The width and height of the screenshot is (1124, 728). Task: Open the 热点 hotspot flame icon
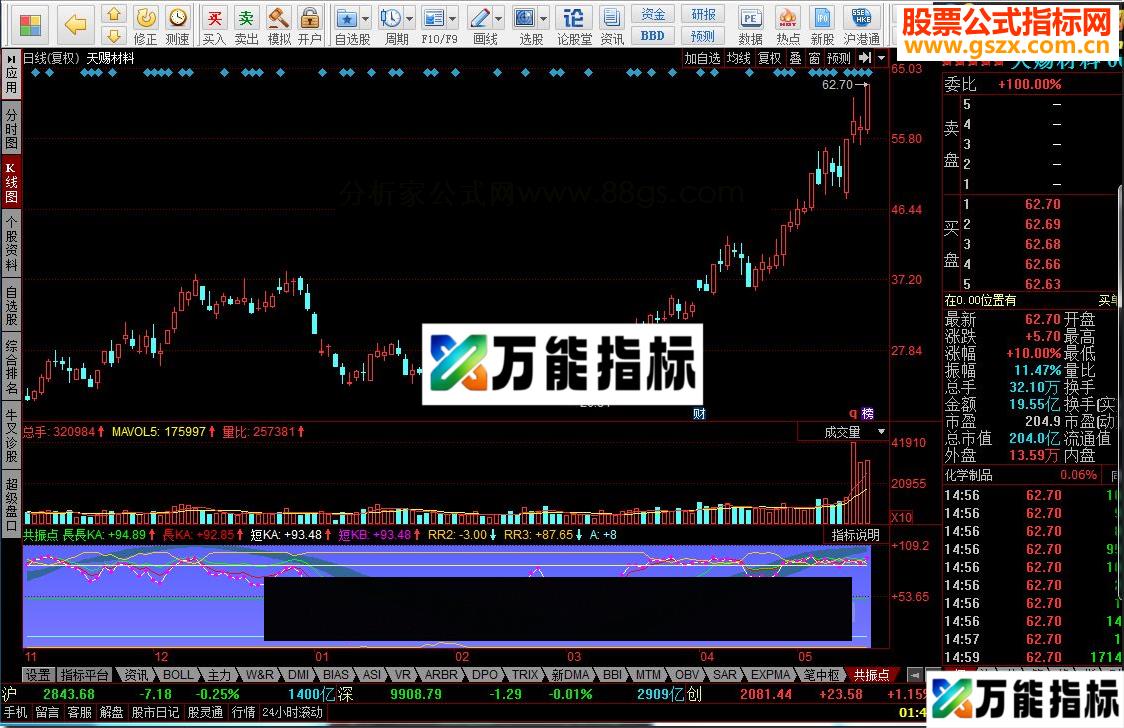(x=788, y=18)
